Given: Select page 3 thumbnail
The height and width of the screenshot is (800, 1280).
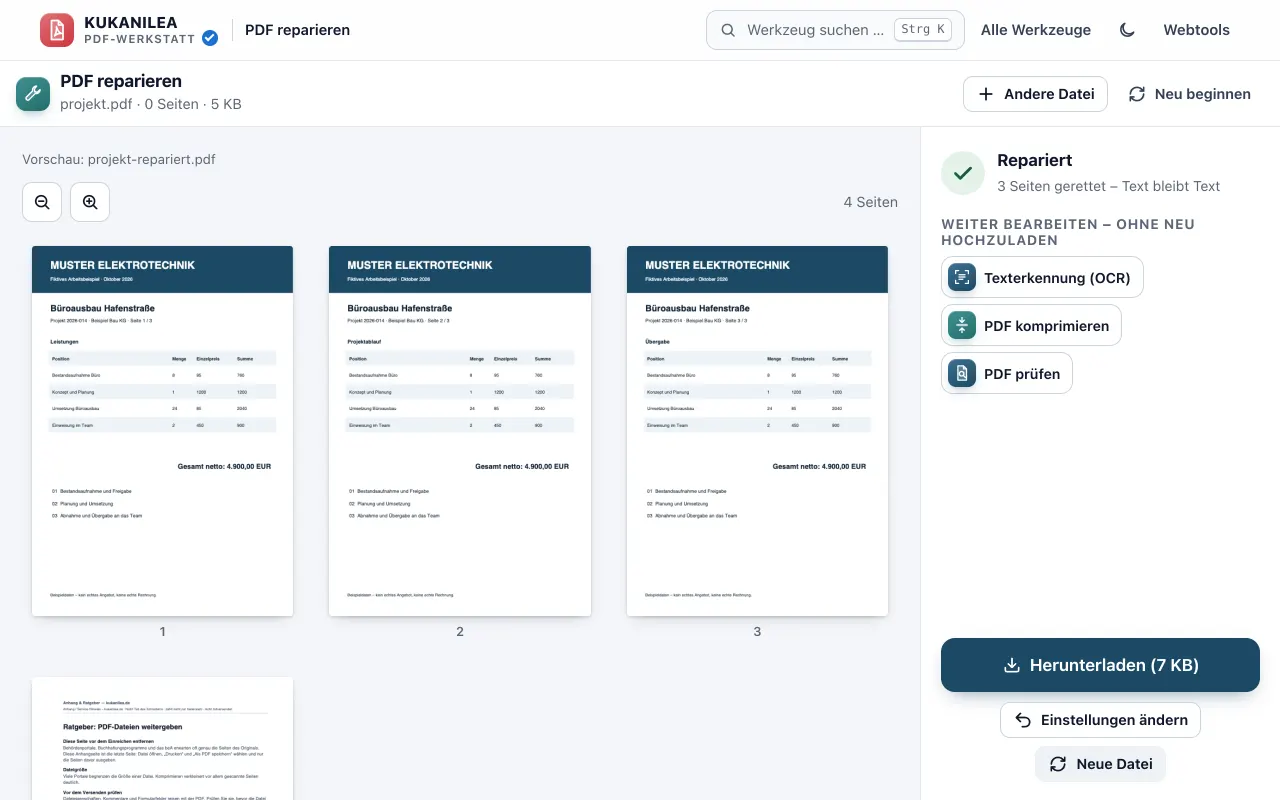Looking at the screenshot, I should pos(757,431).
